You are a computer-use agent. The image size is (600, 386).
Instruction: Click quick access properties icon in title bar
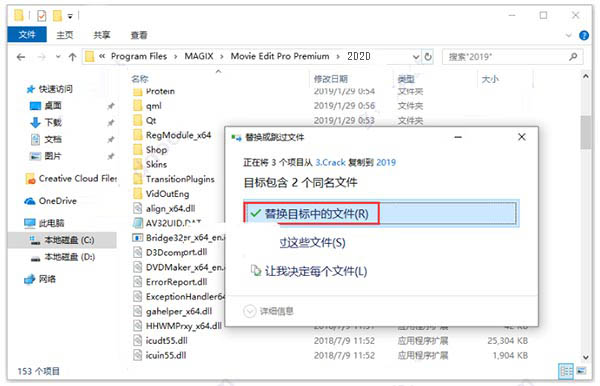click(x=41, y=16)
